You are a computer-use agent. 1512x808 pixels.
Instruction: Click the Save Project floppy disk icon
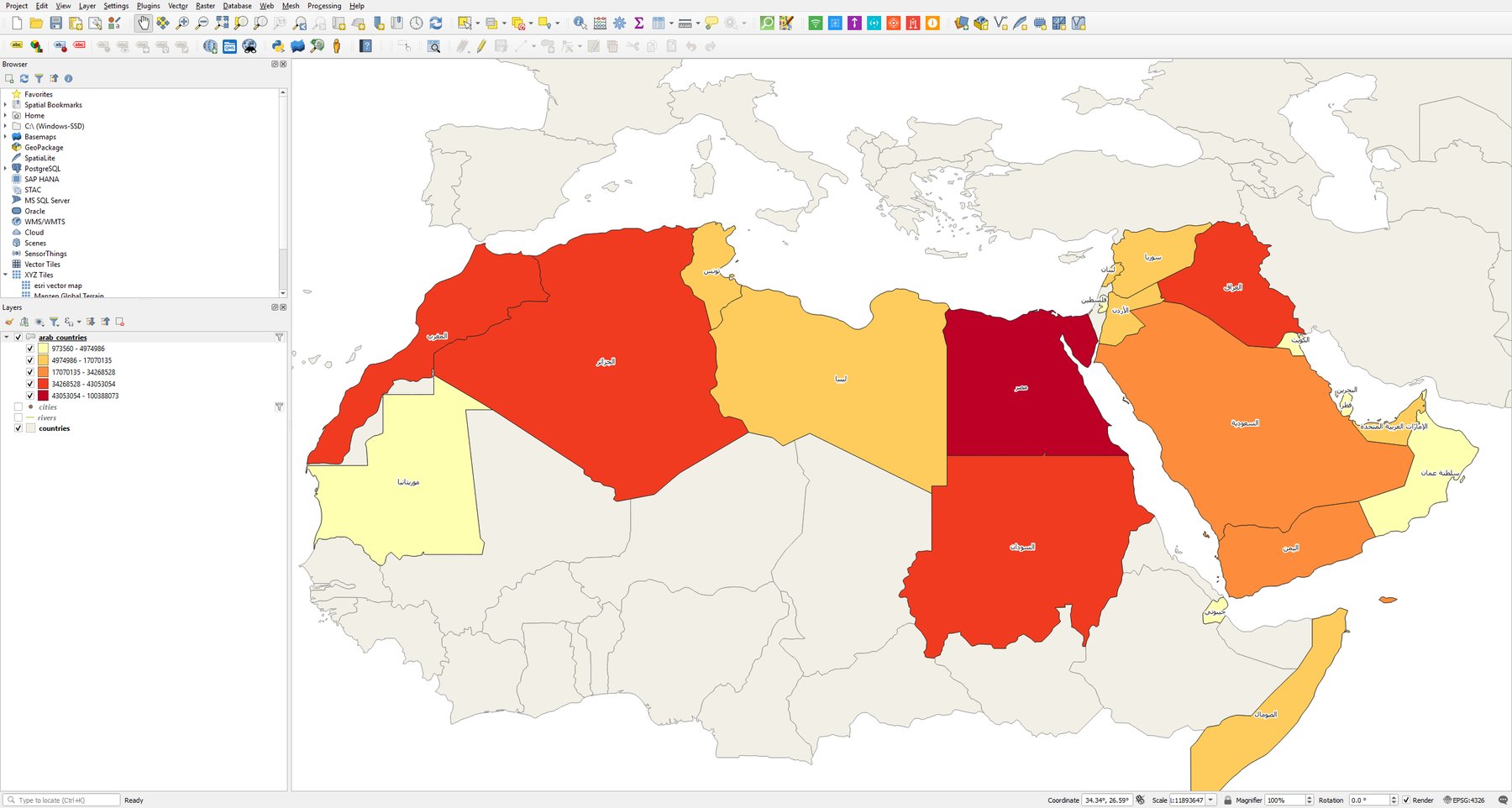point(55,24)
